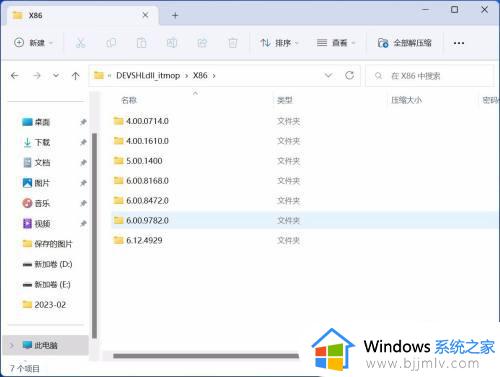Sort by Type (类型) column header

coord(284,100)
